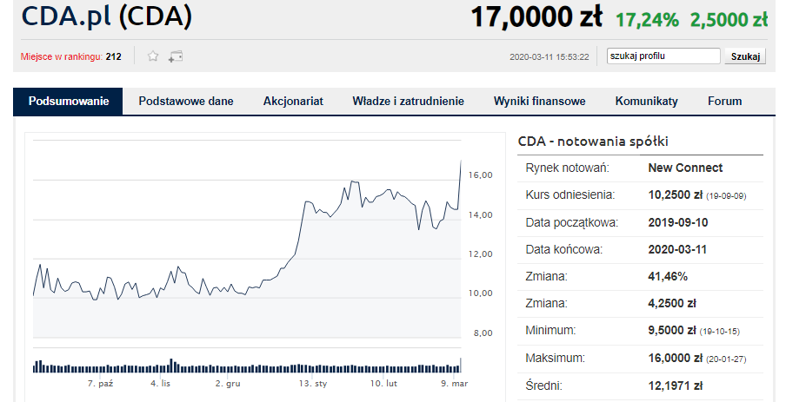Screen dimensions: 786x402
Task: Click the Data końcowa label
Action: click(x=564, y=250)
